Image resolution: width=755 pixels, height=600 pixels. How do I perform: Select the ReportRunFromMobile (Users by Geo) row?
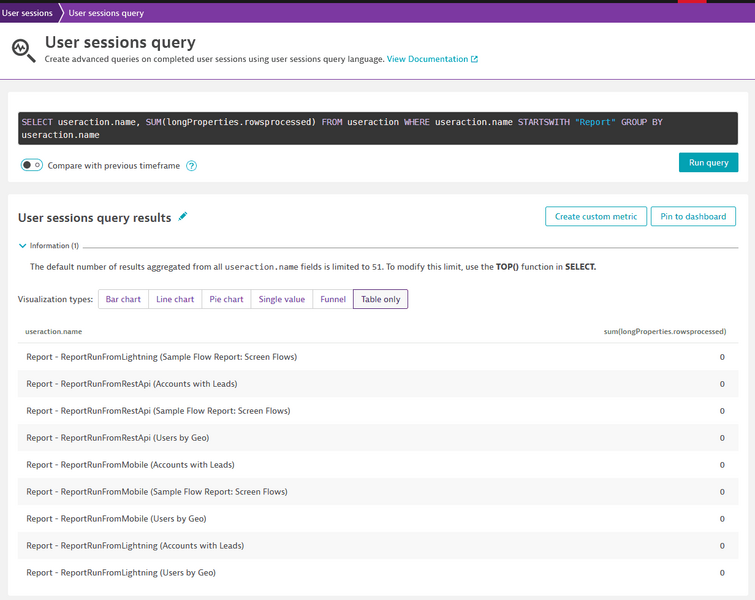(116, 519)
